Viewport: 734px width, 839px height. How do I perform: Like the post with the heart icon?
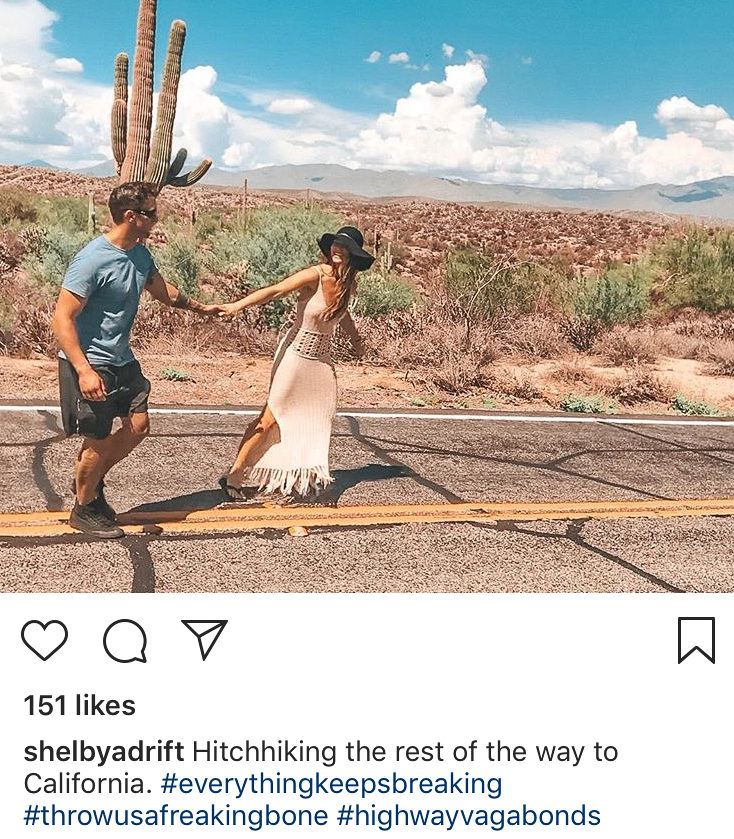coord(44,640)
